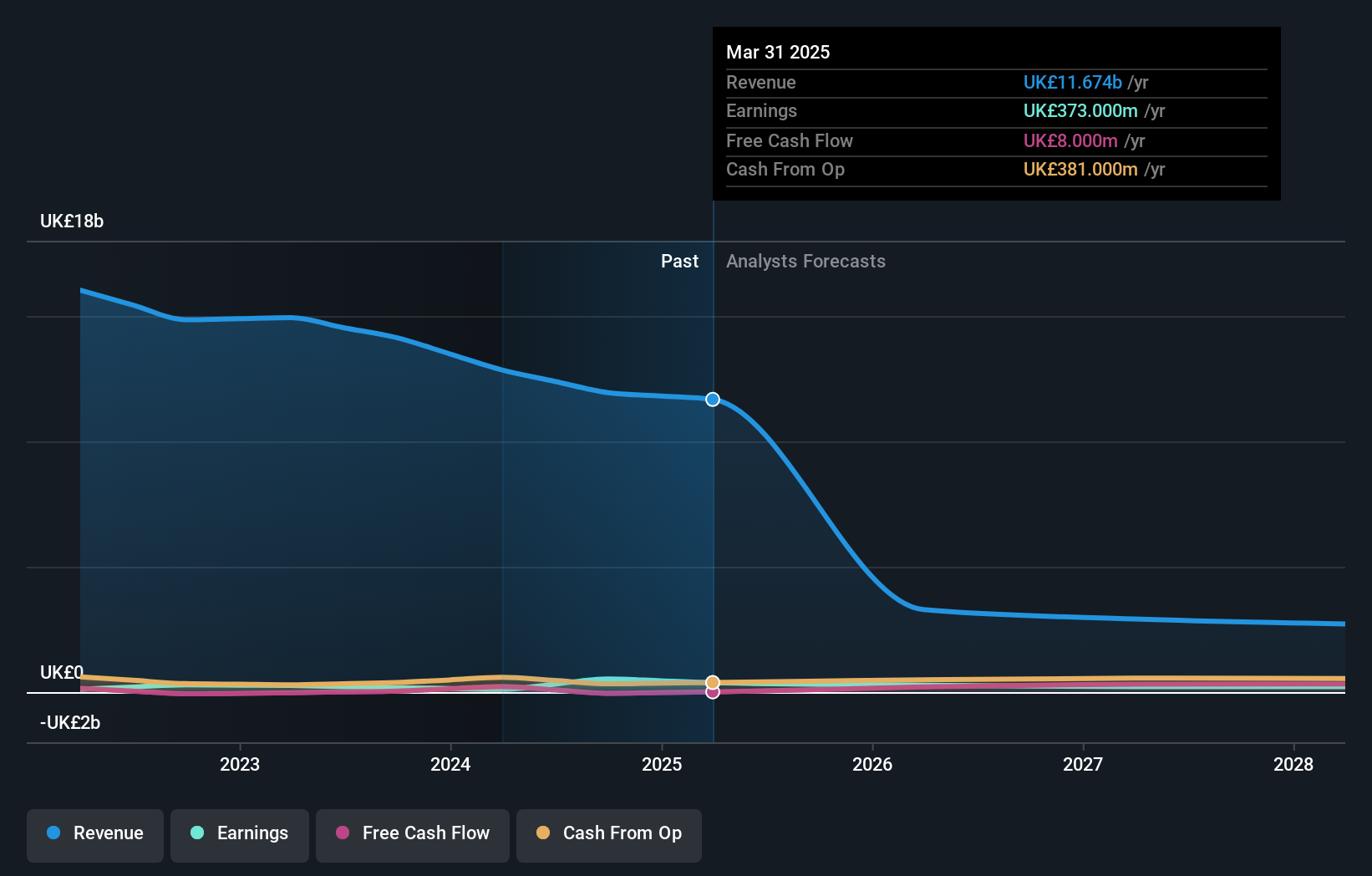Click the Earnings value UK£373.000m in tooltip
Image resolution: width=1372 pixels, height=876 pixels.
[1080, 110]
